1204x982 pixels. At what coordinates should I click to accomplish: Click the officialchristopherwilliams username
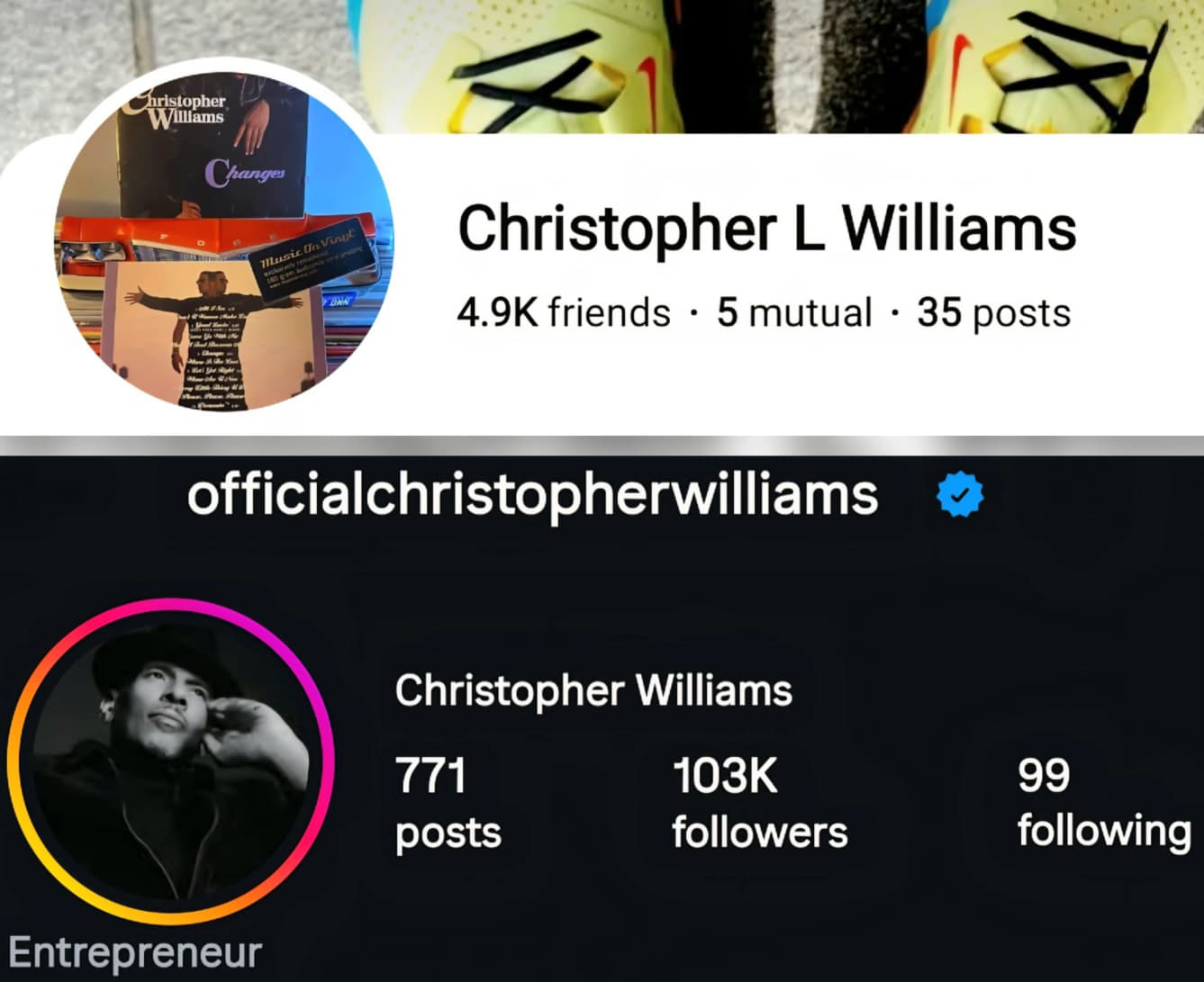click(x=532, y=496)
